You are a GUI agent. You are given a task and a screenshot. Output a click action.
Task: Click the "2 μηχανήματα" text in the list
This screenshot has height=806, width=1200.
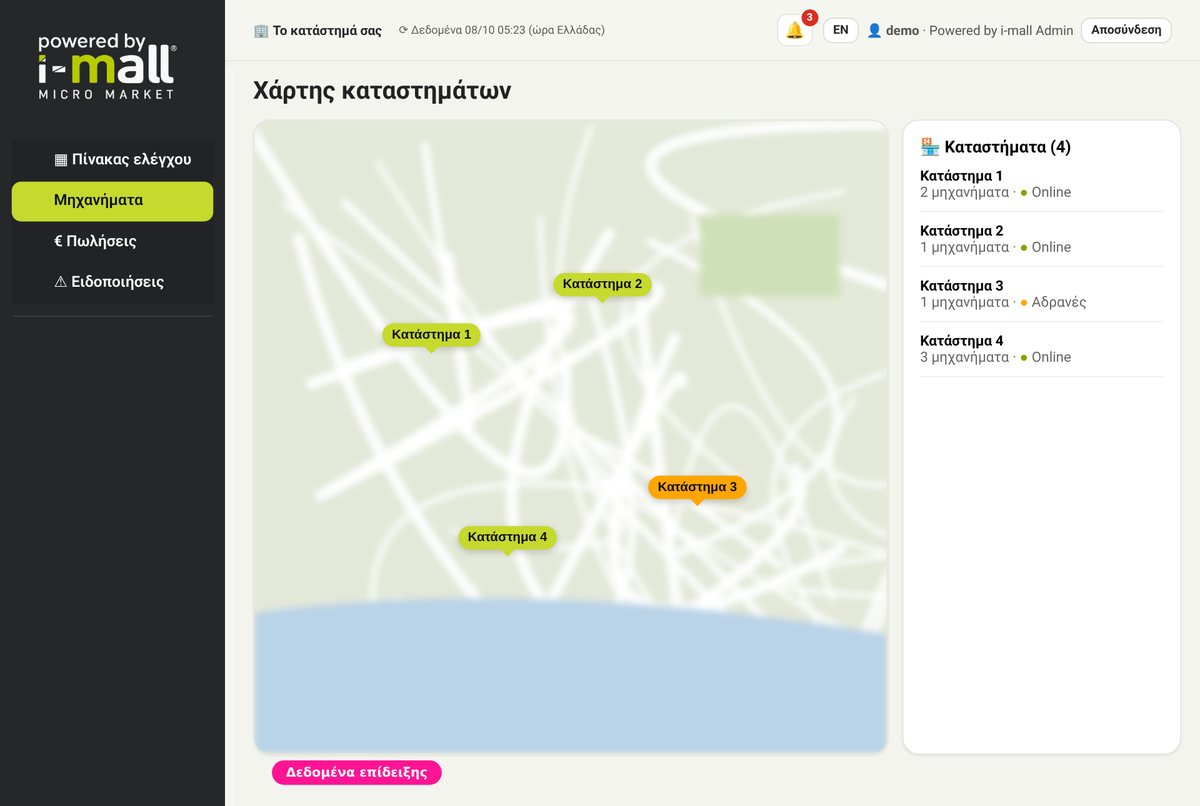(x=964, y=192)
